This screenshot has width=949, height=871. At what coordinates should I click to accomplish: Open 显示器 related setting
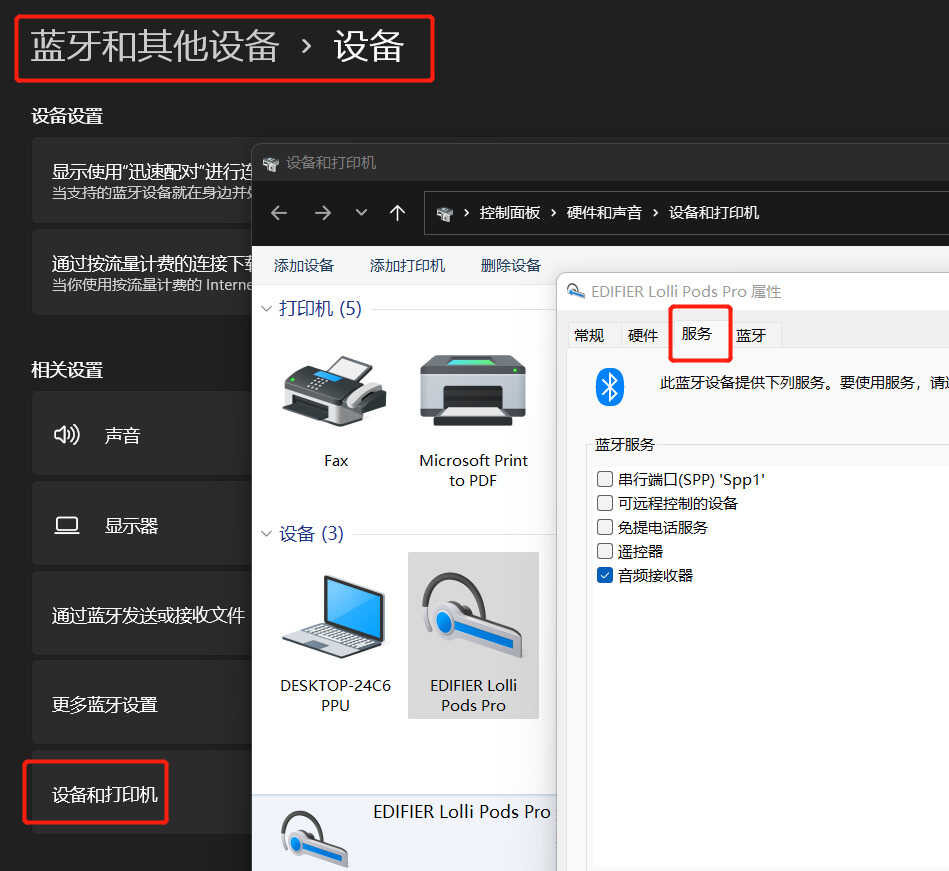point(142,524)
